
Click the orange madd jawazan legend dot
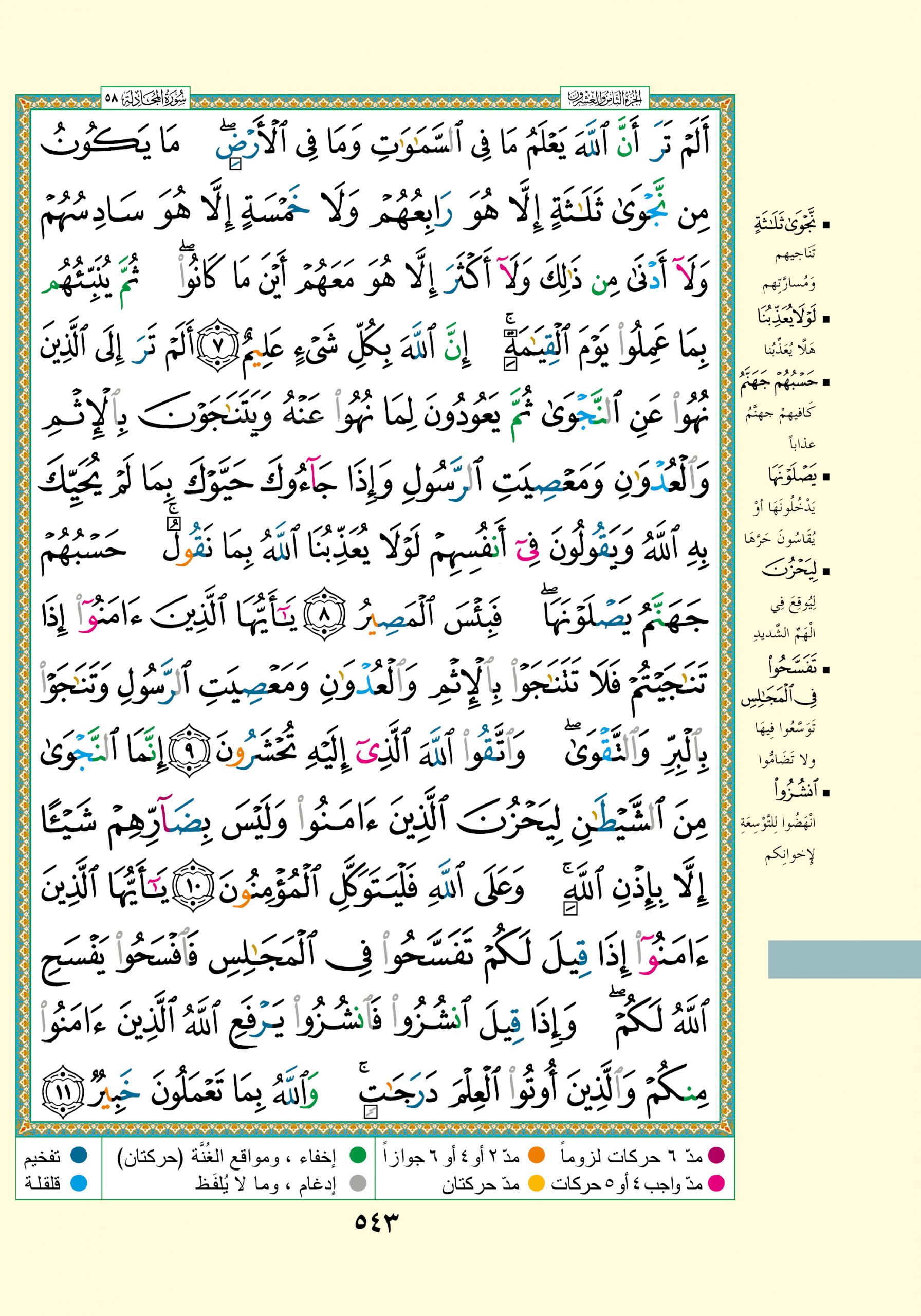pos(536,1156)
